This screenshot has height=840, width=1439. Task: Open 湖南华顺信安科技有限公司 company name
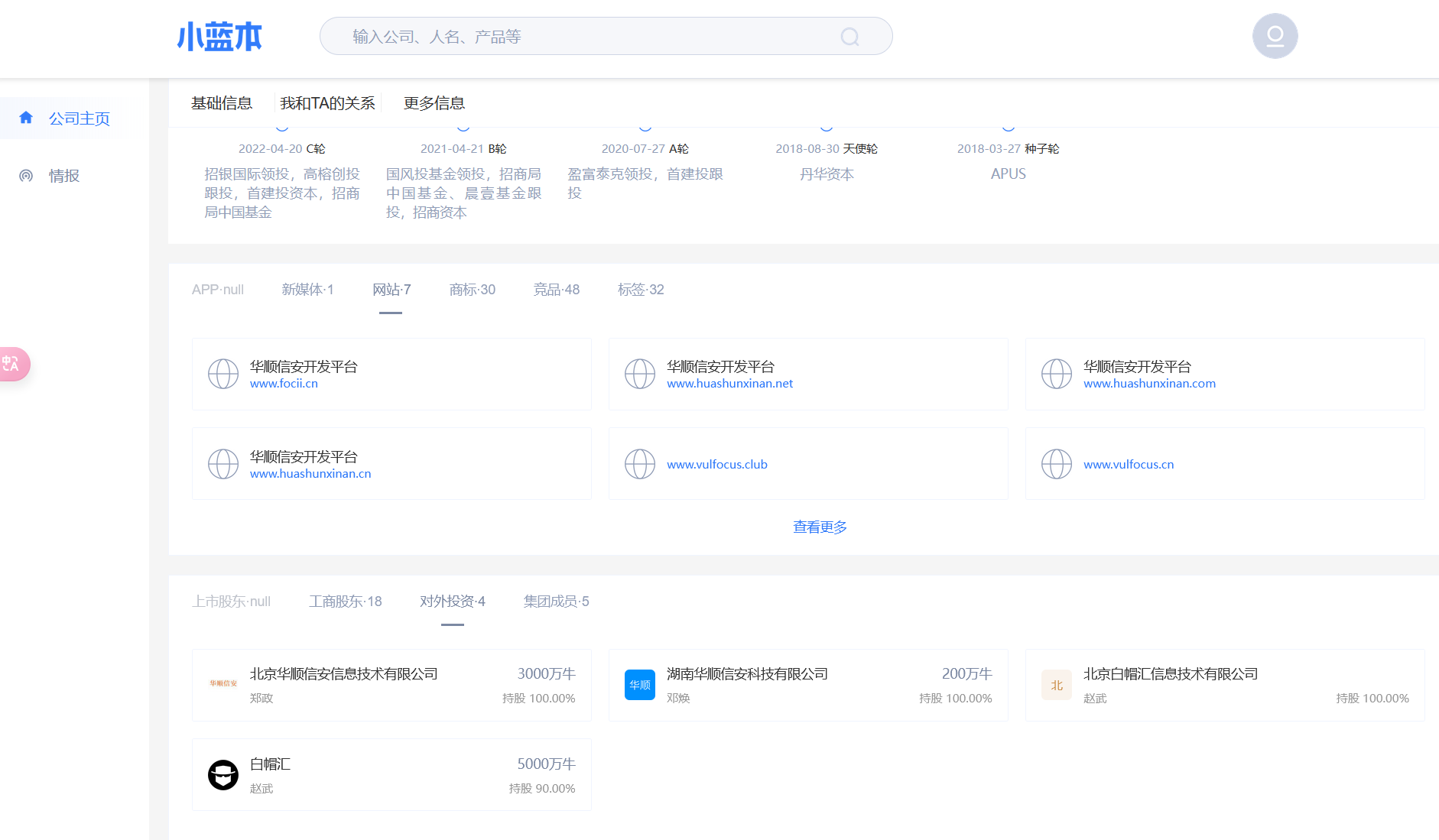[748, 674]
